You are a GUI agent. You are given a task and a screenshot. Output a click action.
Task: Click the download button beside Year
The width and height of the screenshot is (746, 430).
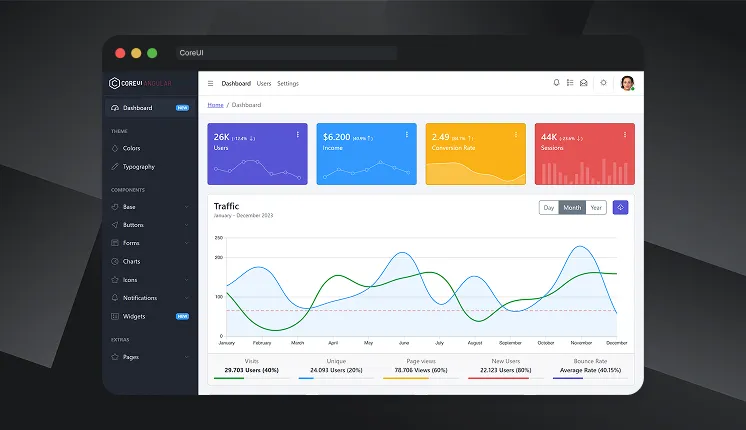[x=620, y=208]
